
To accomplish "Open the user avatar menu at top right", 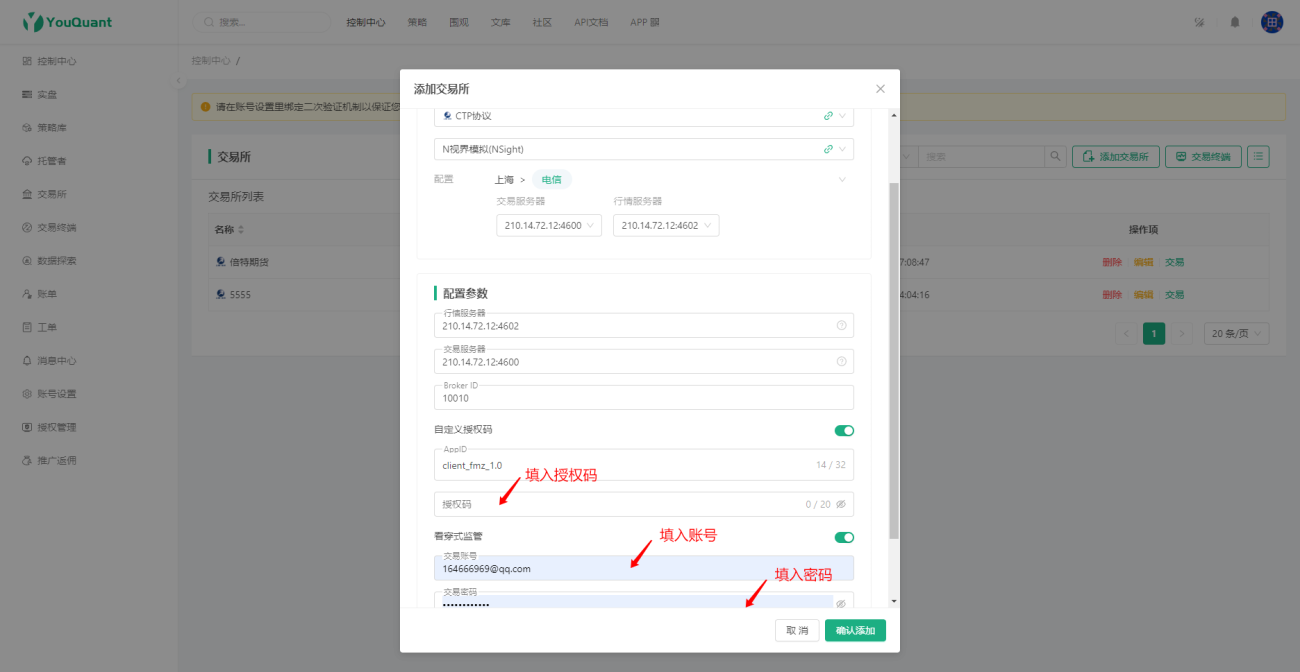I will click(x=1271, y=21).
